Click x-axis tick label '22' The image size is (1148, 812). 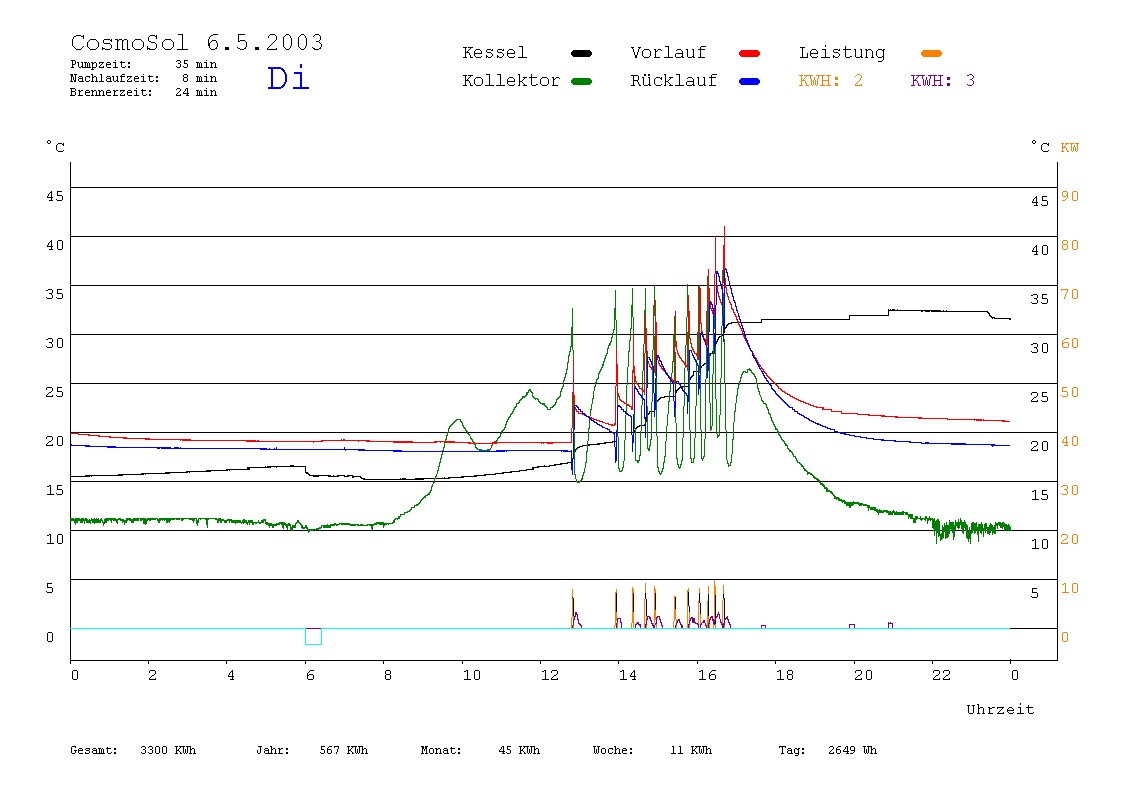942,675
